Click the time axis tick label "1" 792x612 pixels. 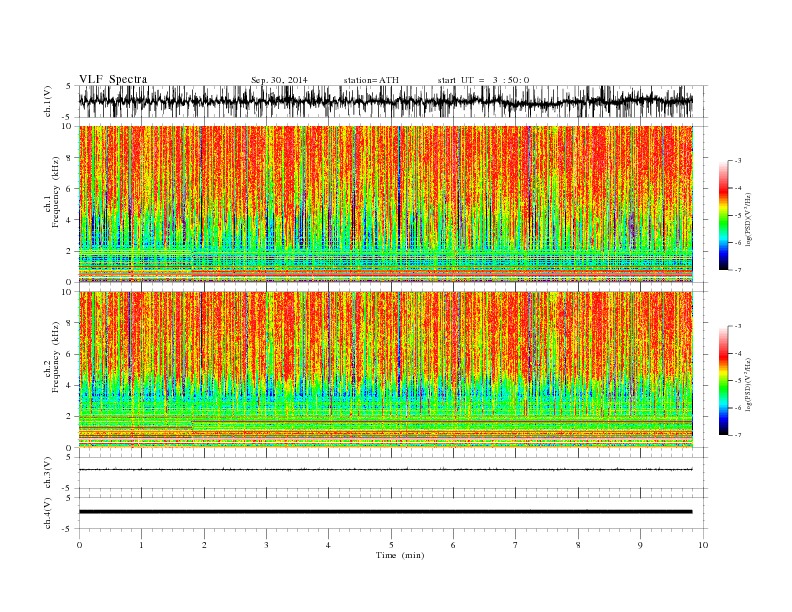pos(142,545)
